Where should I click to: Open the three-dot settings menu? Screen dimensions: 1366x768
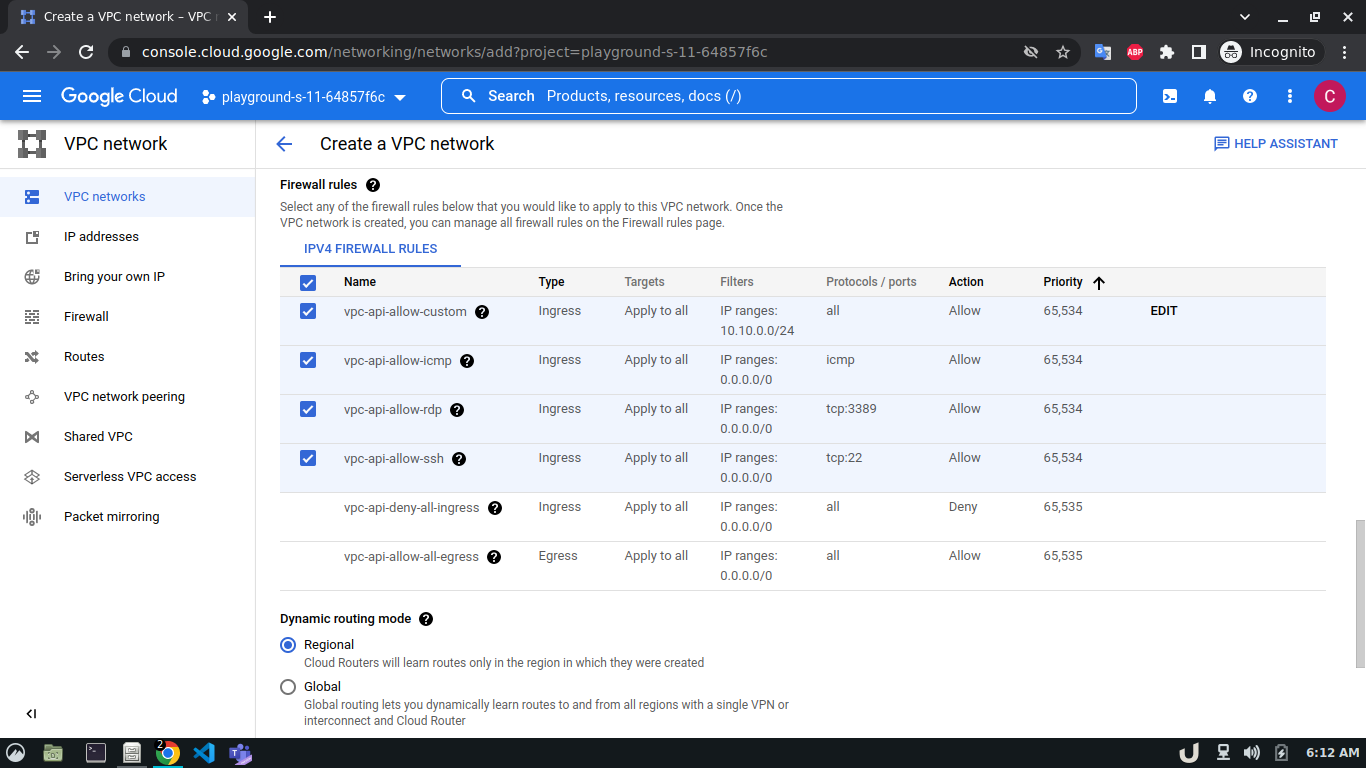1290,96
